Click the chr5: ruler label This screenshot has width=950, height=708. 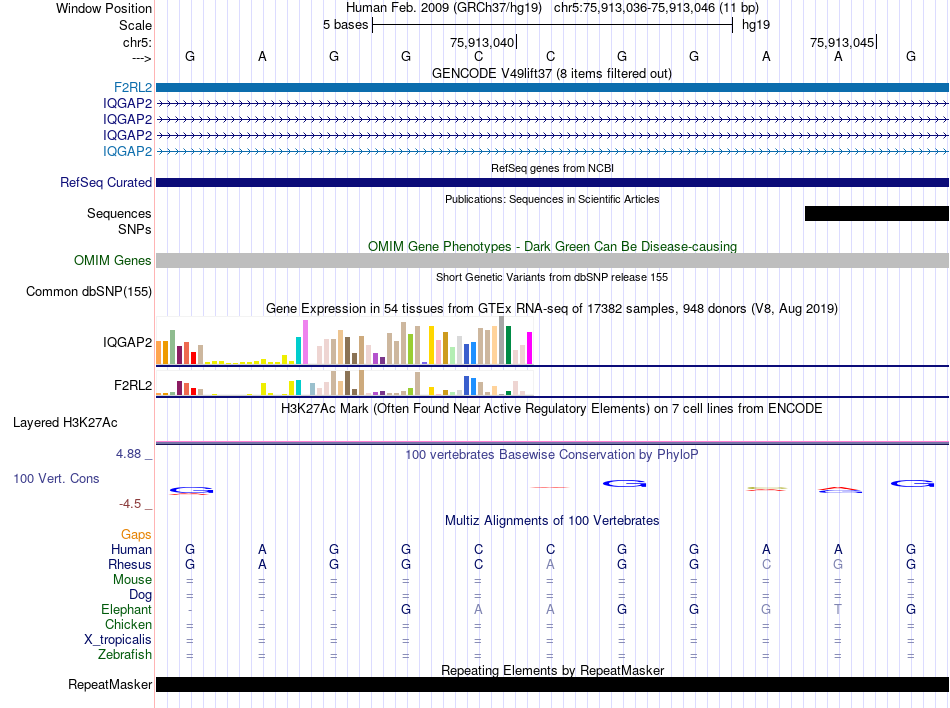pyautogui.click(x=137, y=42)
